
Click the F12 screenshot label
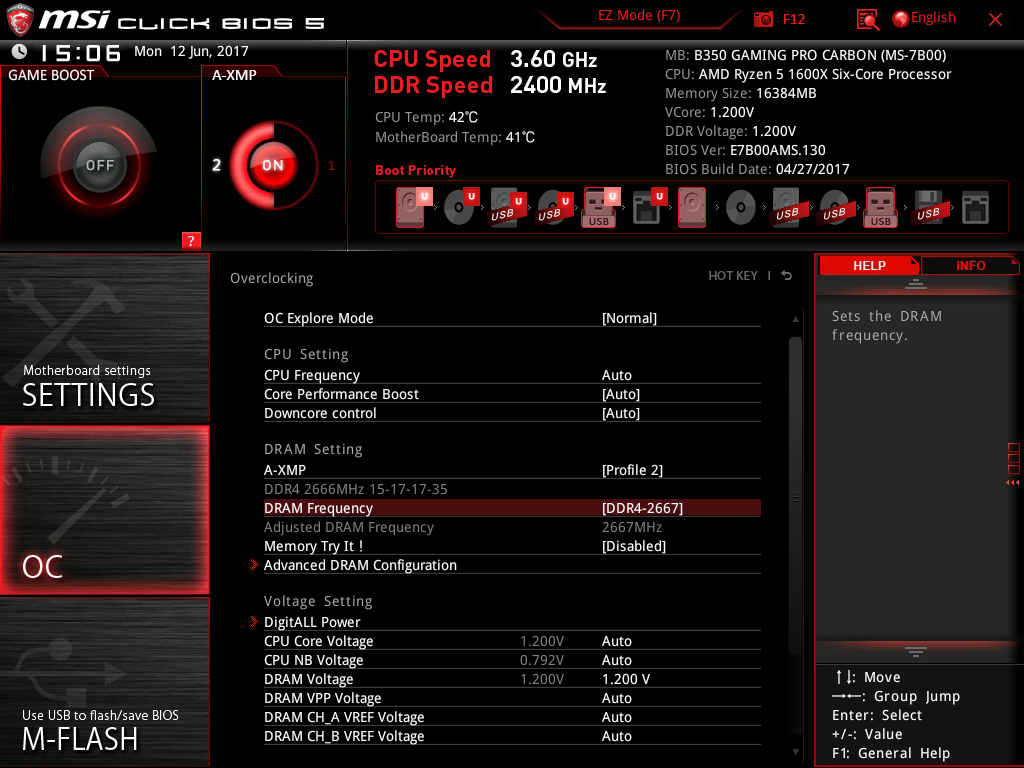[793, 19]
